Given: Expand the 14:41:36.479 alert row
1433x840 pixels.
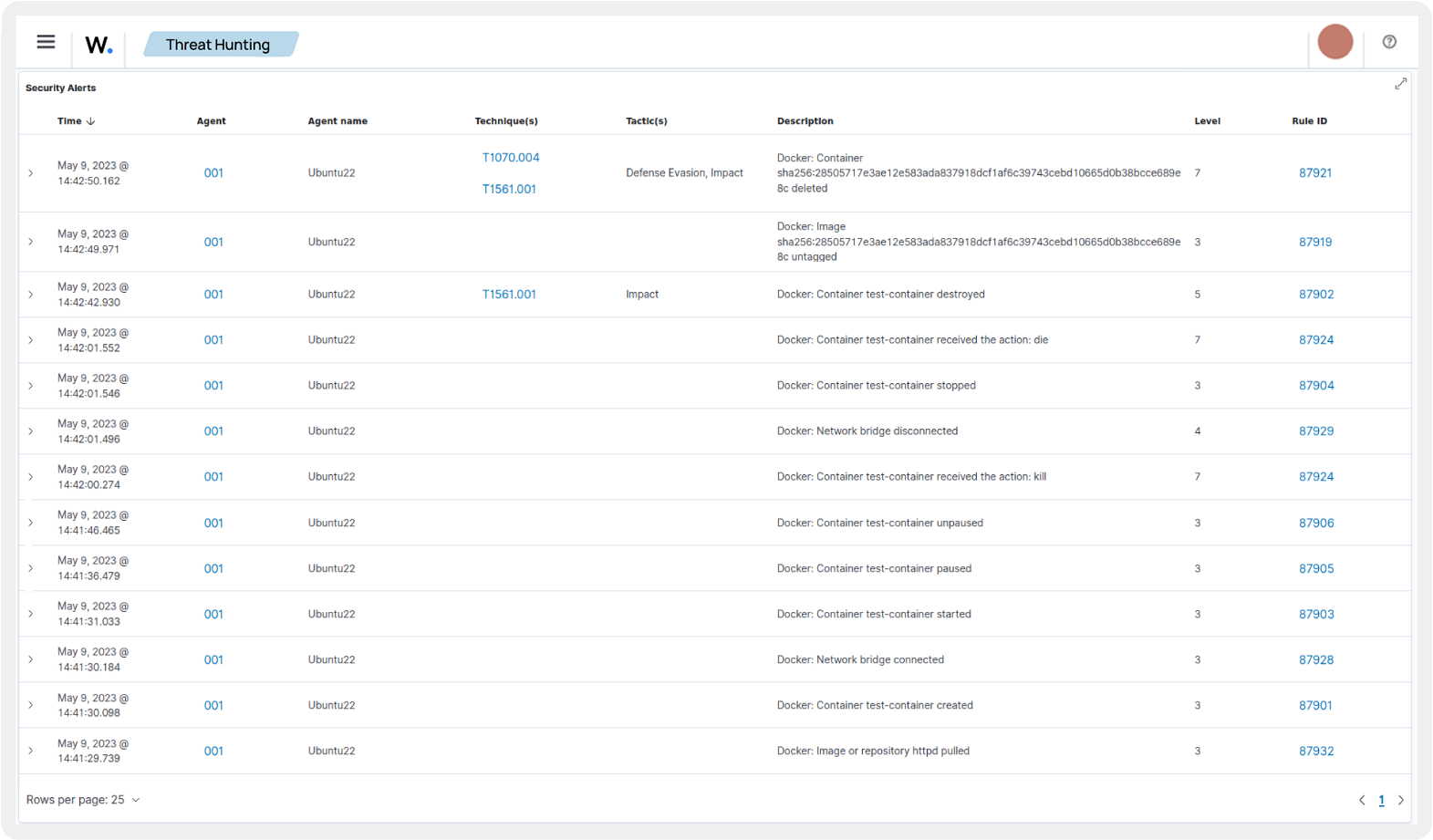Looking at the screenshot, I should click(x=31, y=568).
